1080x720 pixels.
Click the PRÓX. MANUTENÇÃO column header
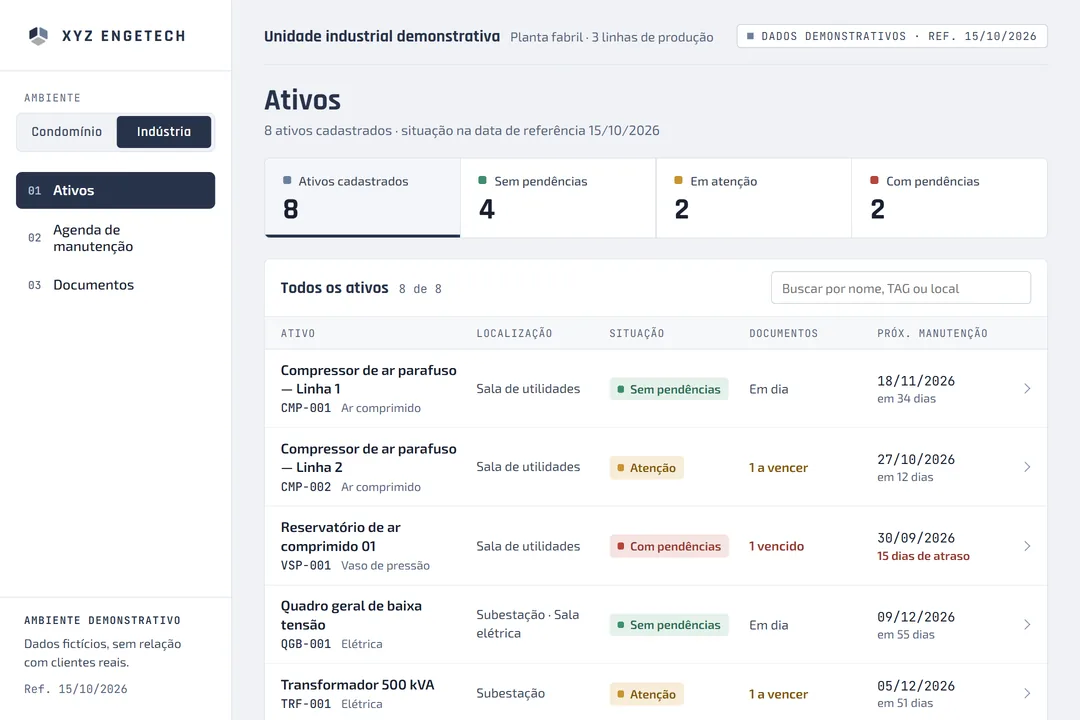tap(932, 333)
